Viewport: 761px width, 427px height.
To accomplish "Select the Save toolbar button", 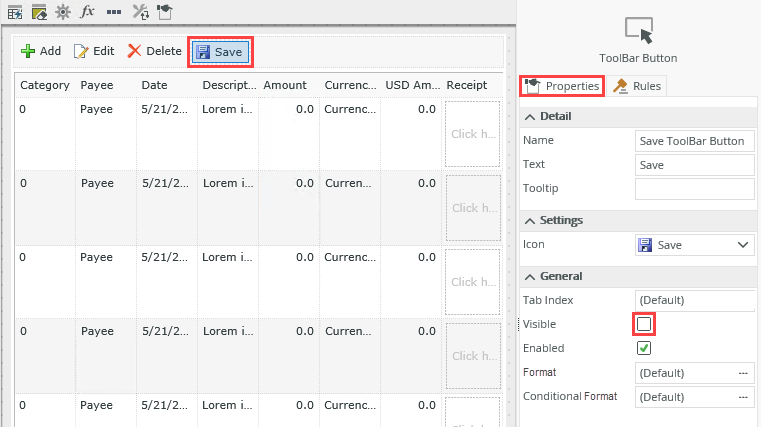I will tap(221, 52).
